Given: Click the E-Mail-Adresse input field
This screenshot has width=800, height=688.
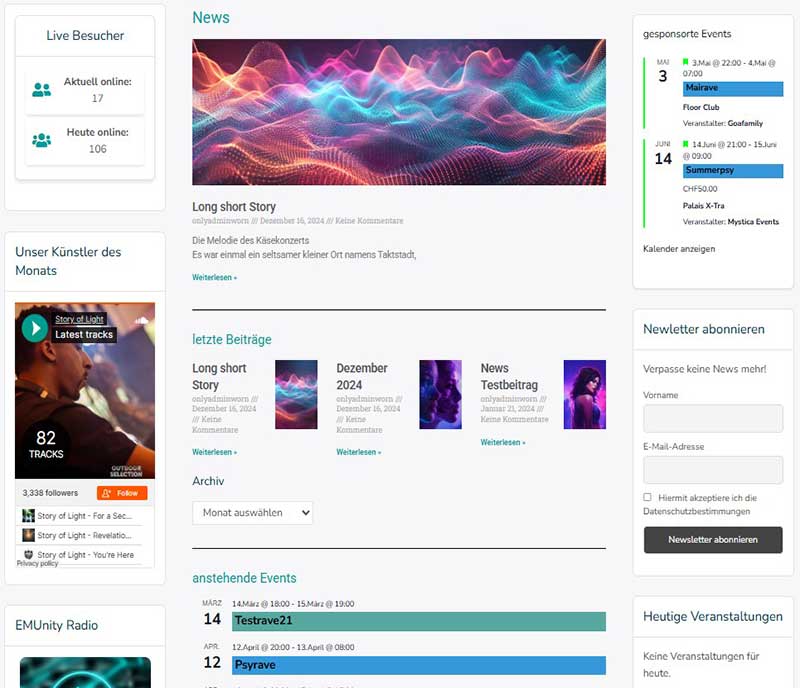Looking at the screenshot, I should click(x=713, y=470).
